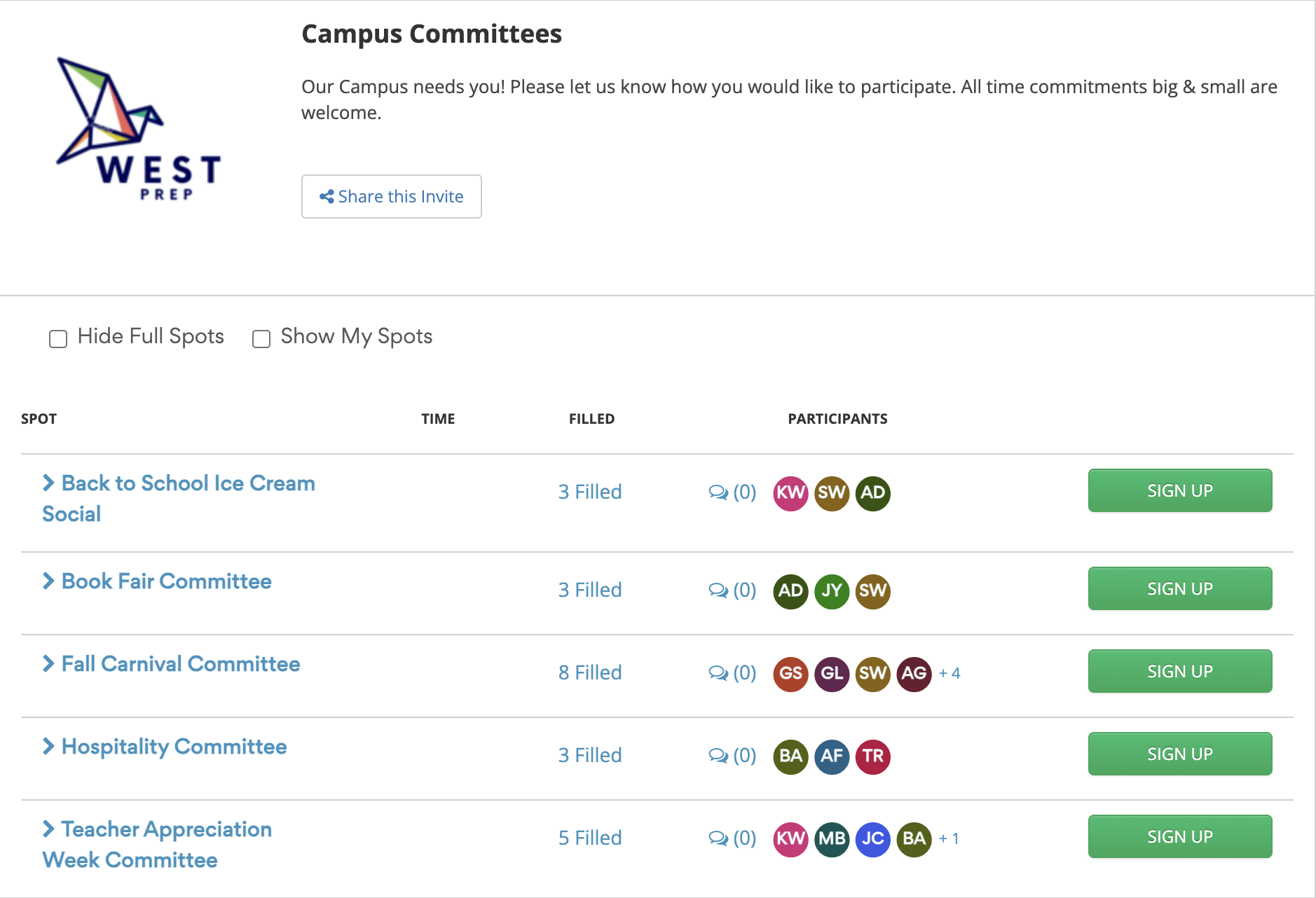
Task: Expand the Teacher Appreciation Week Committee chevron
Action: click(48, 829)
